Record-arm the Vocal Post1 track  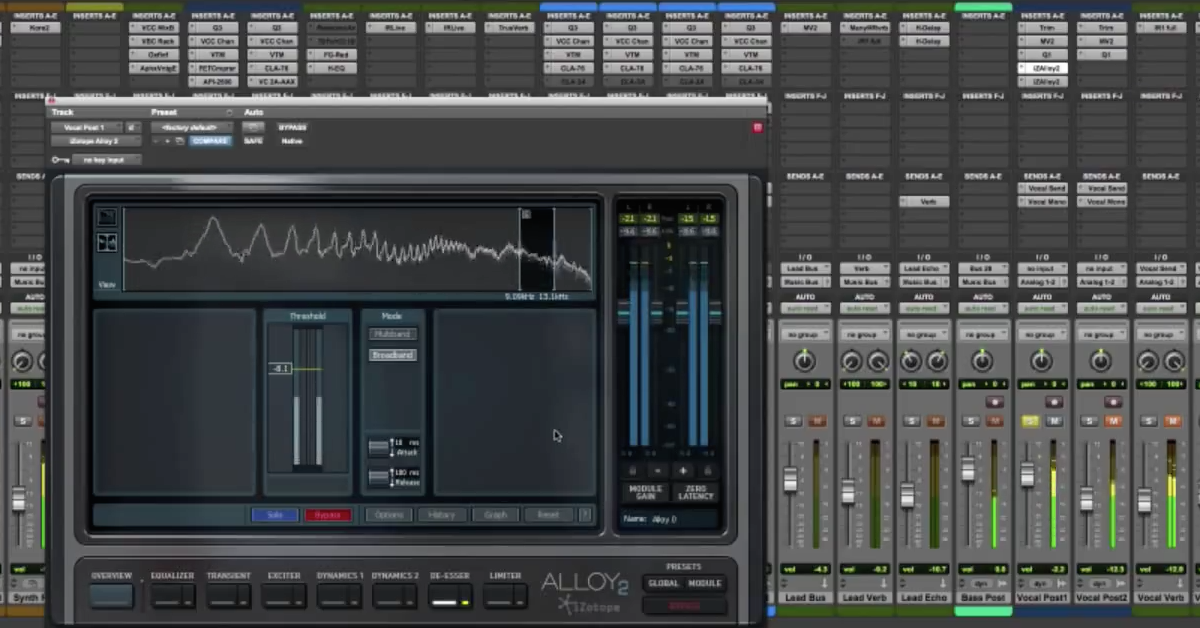pyautogui.click(x=1053, y=402)
